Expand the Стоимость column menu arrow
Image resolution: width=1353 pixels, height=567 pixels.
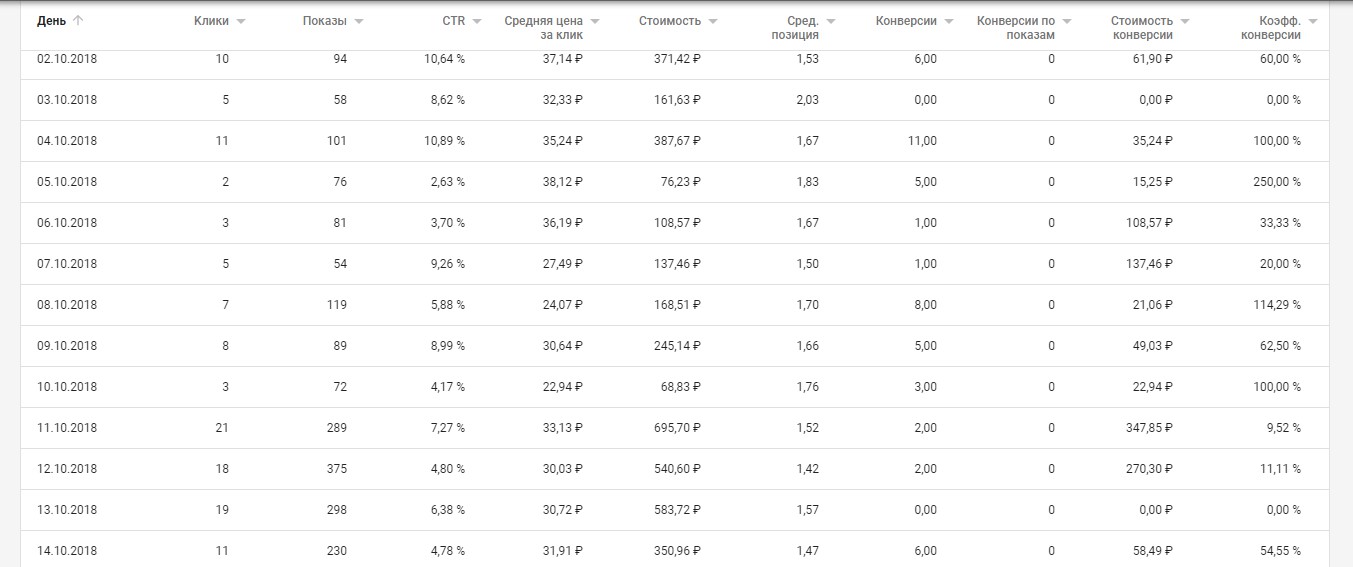(713, 21)
